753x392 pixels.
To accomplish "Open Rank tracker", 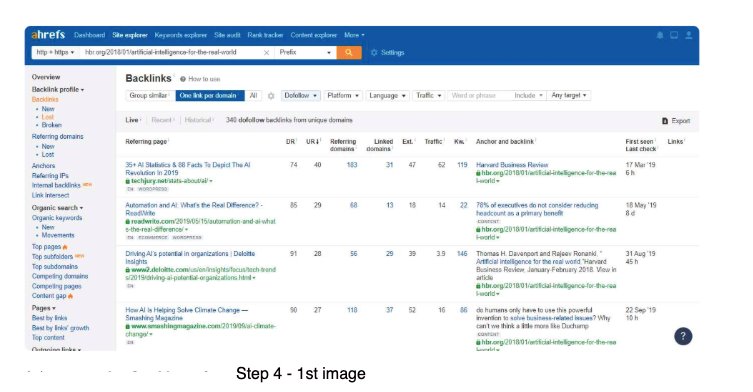I will [x=265, y=35].
